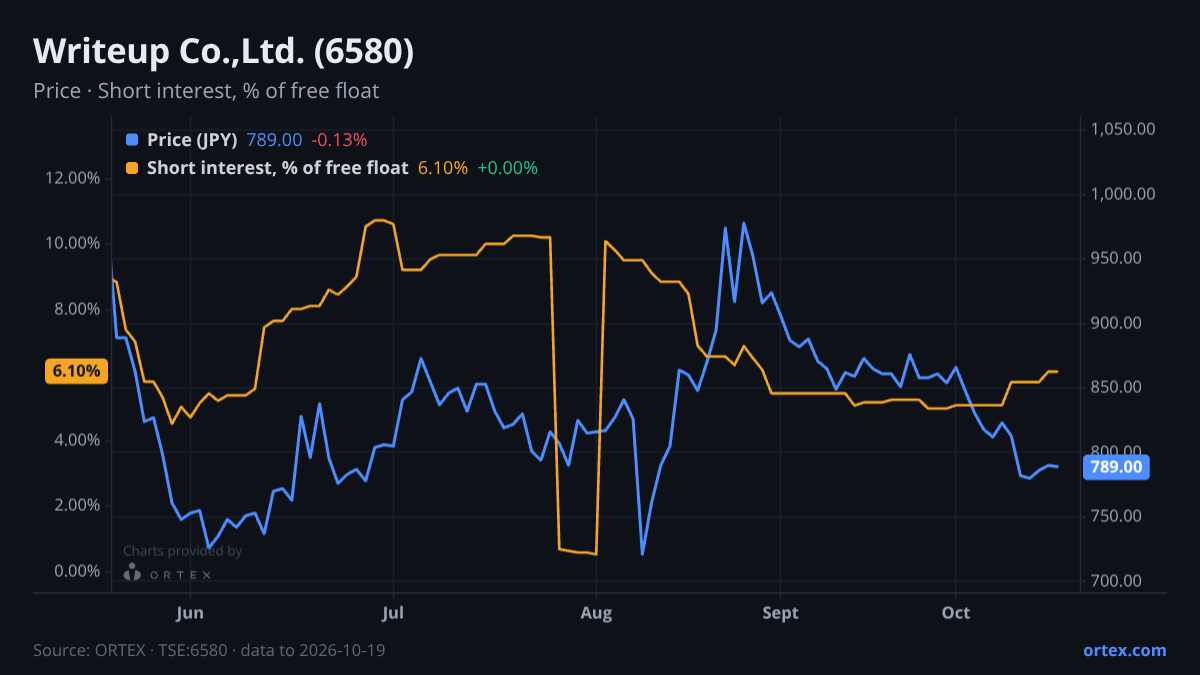Click the 950.00 right axis label
The image size is (1200, 675).
pos(1117,258)
